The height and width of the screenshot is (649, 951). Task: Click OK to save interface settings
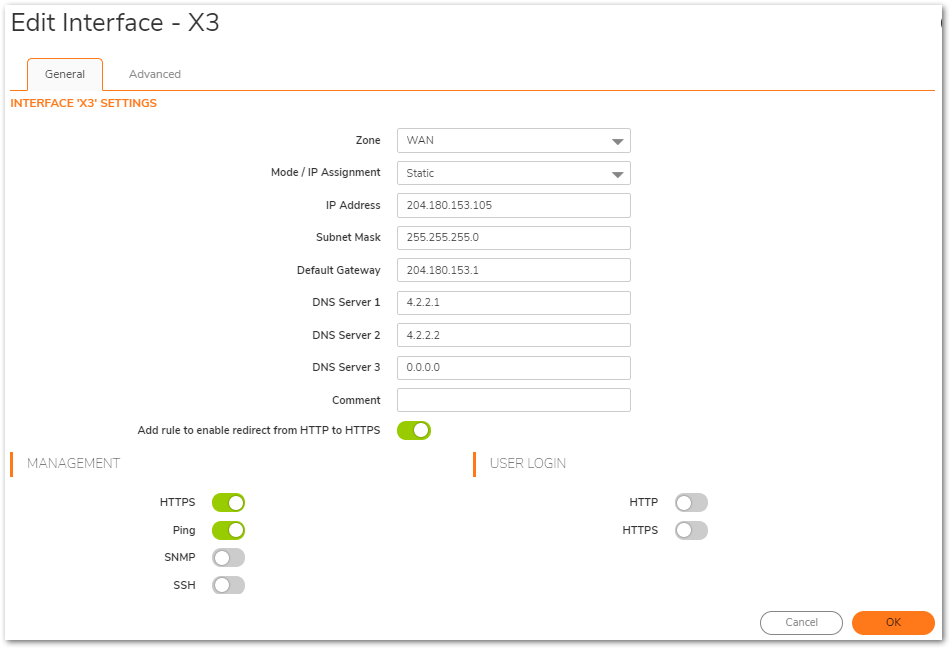click(x=893, y=622)
